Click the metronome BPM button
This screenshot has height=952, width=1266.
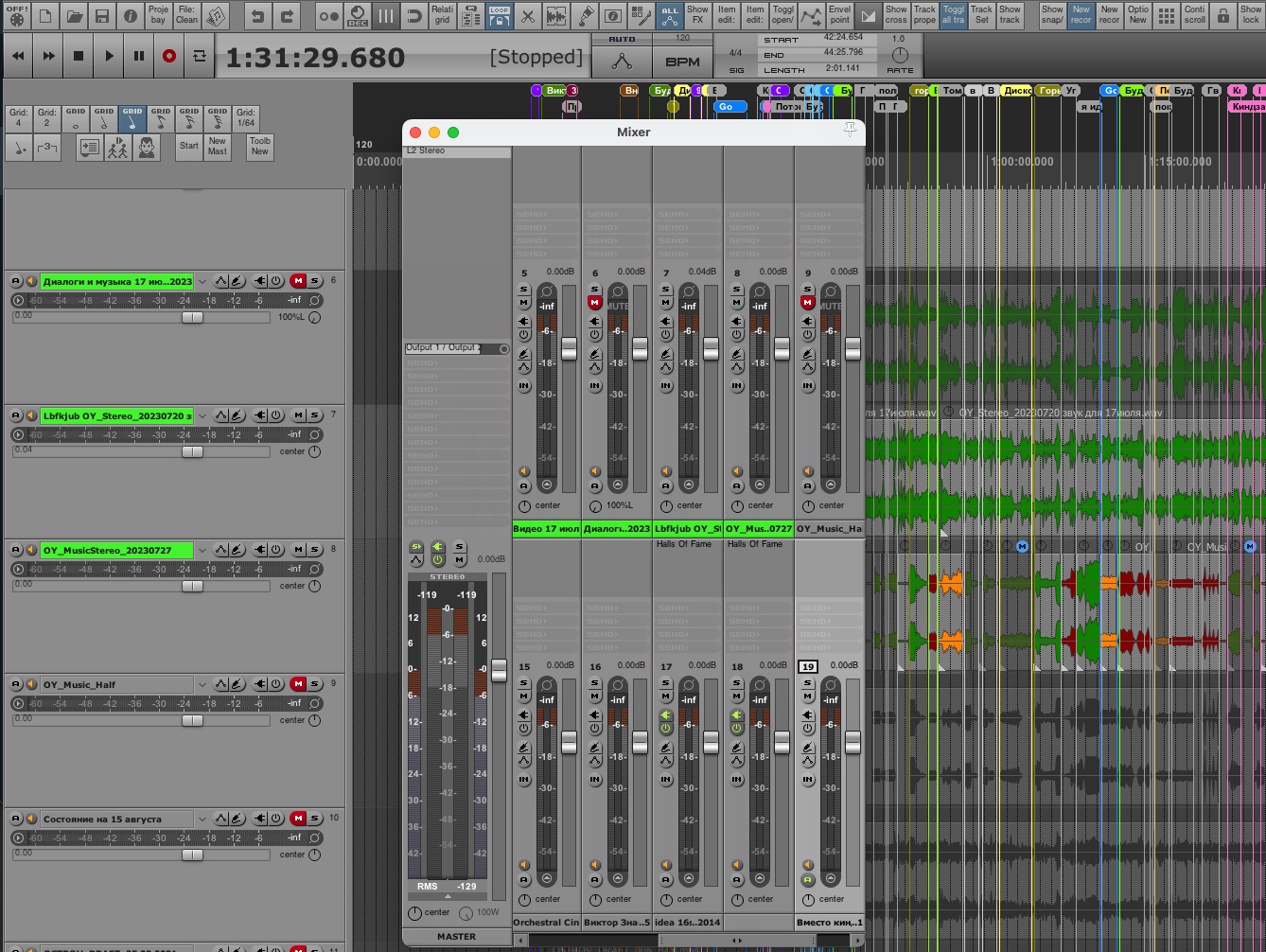(682, 62)
